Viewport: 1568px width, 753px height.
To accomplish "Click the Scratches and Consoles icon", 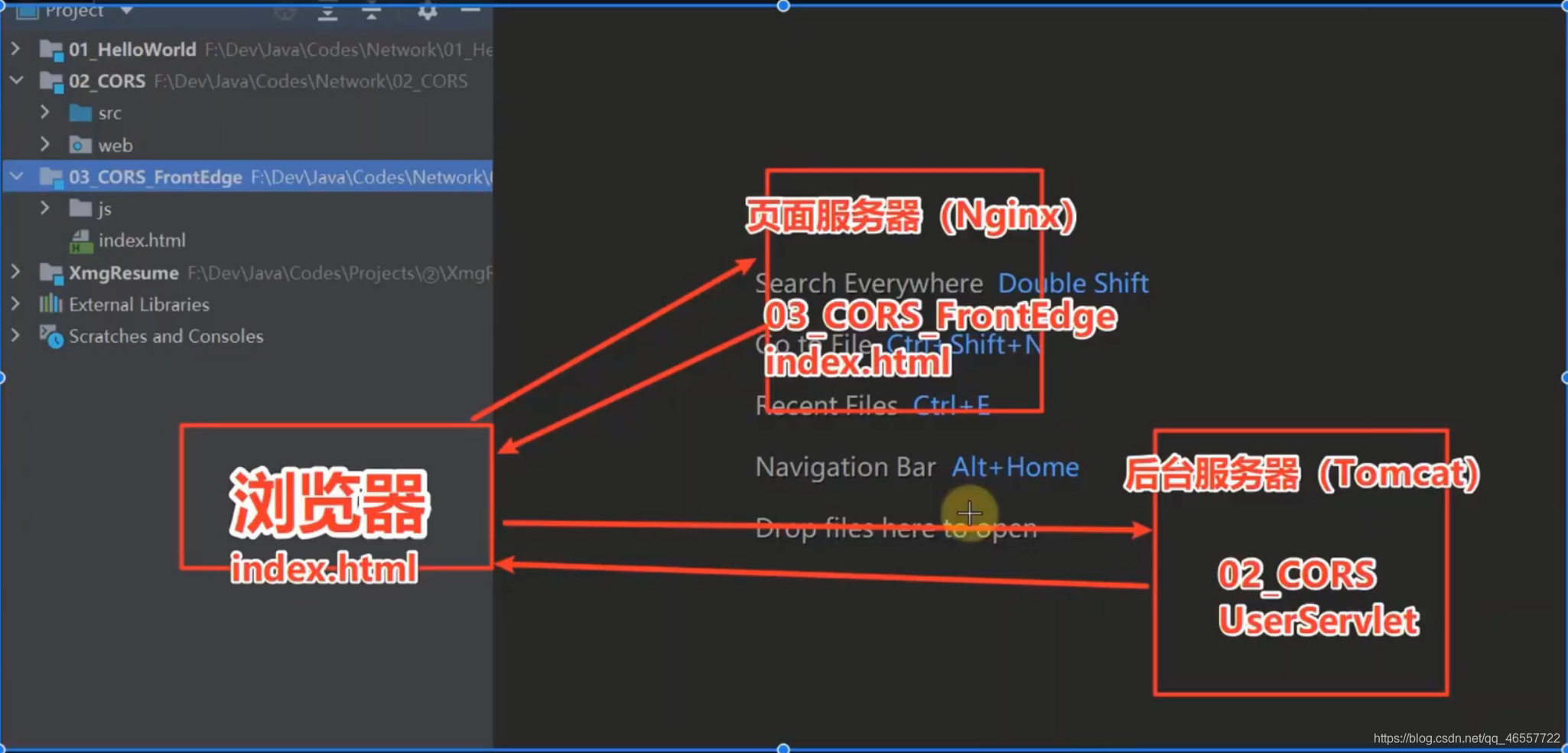I will click(x=51, y=336).
